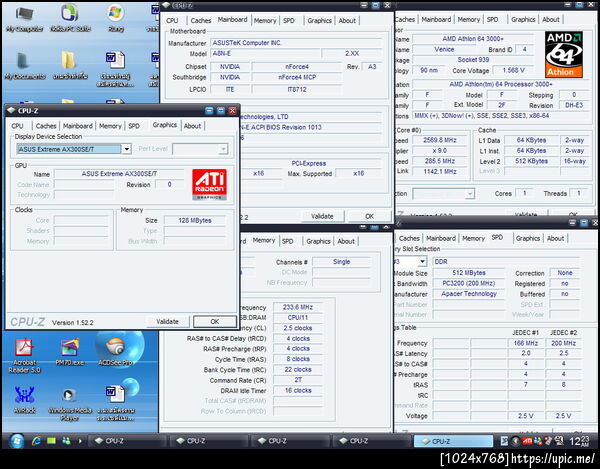The width and height of the screenshot is (600, 469).
Task: Switch to the first CPU-Z taskbar button
Action: point(126,441)
